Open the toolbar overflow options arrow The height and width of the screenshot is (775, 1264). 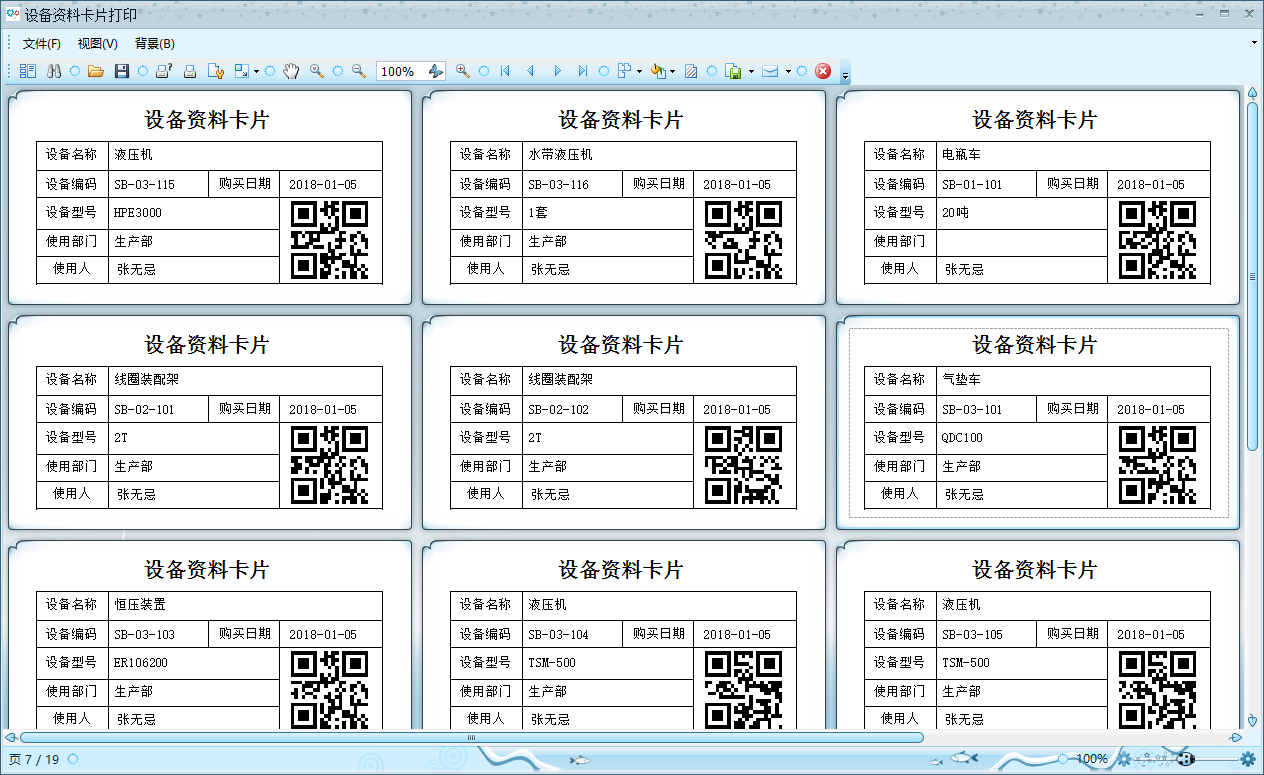point(845,75)
